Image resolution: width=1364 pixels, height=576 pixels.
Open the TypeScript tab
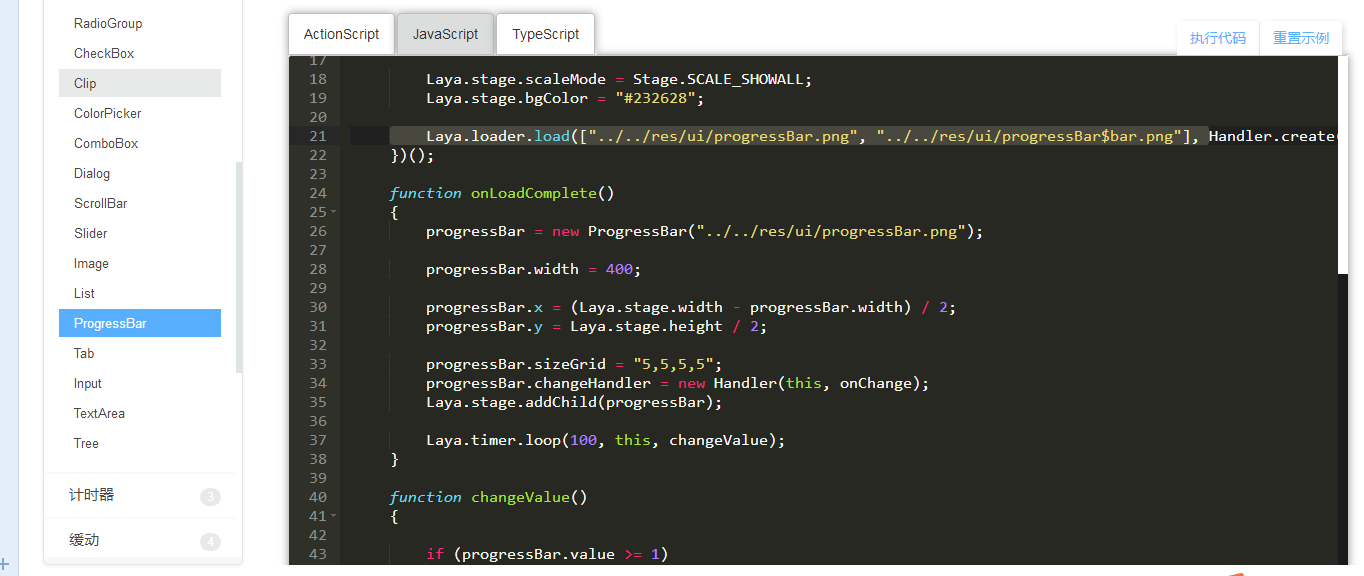click(545, 34)
